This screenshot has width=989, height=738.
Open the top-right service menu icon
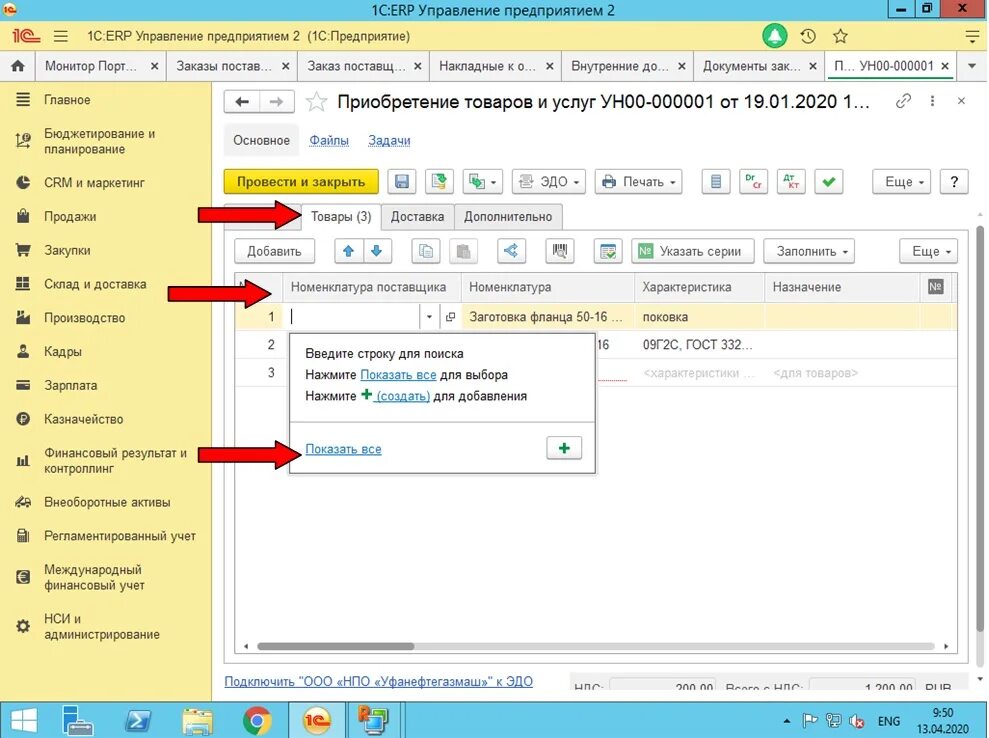click(x=972, y=37)
